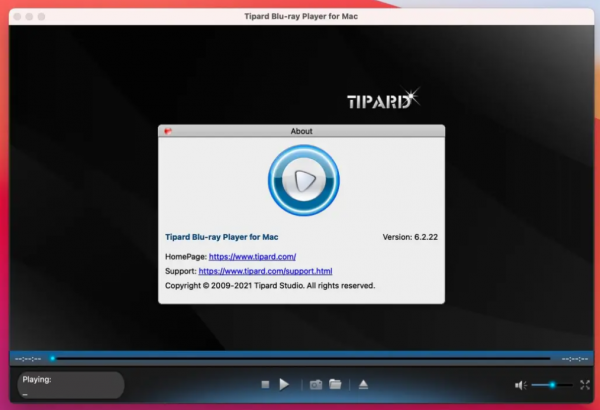Click the blue play logo in About
The width and height of the screenshot is (600, 410).
pos(303,180)
